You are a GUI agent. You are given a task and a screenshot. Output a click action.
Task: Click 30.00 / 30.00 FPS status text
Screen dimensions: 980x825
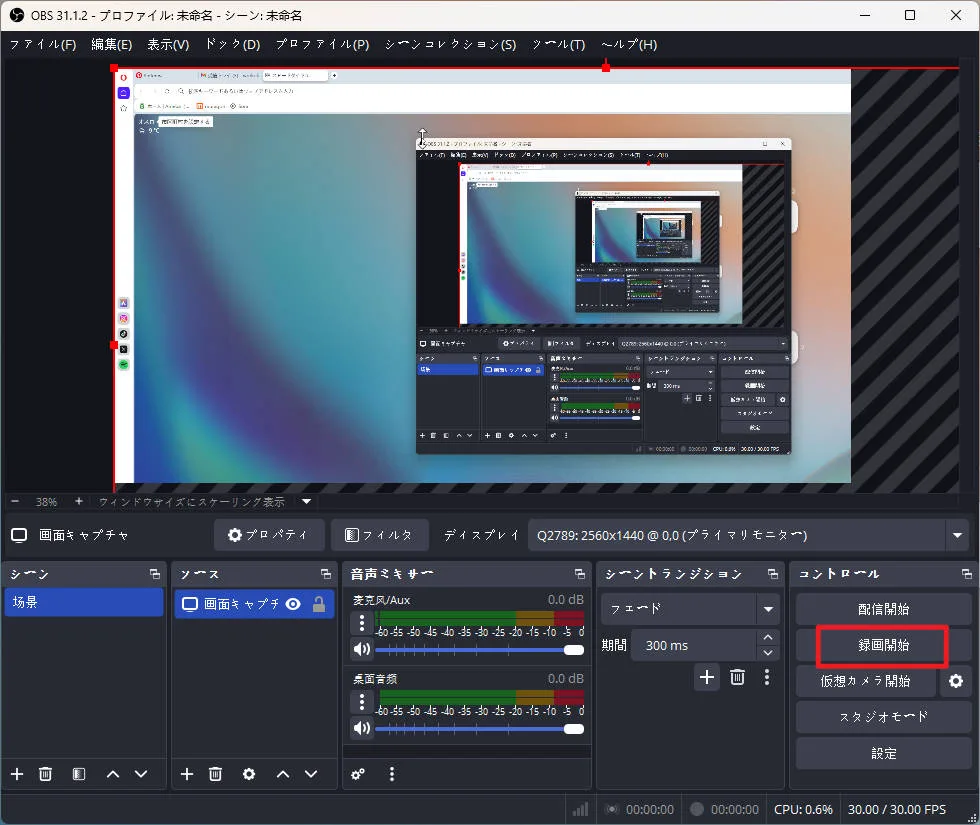[896, 809]
